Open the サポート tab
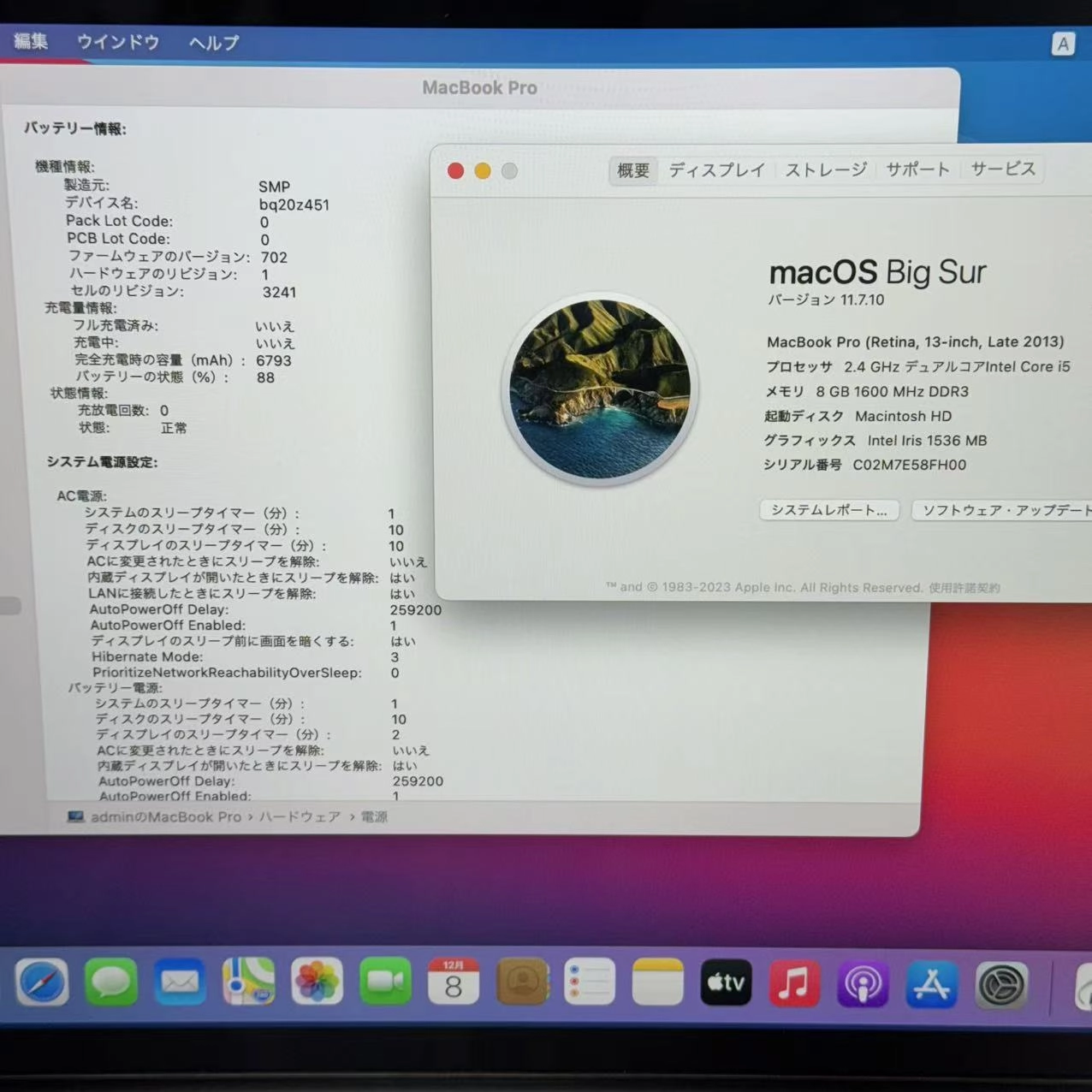The height and width of the screenshot is (1092, 1092). pyautogui.click(x=917, y=169)
